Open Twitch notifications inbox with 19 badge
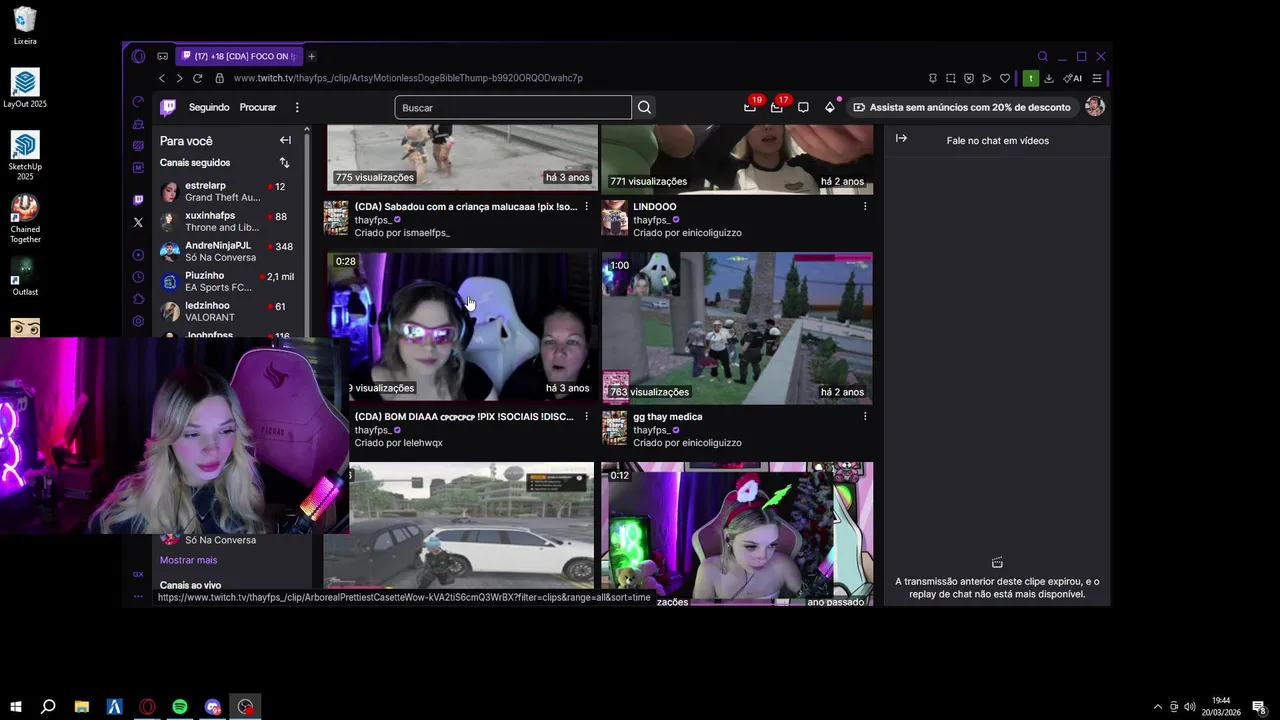The image size is (1280, 720). click(x=750, y=107)
